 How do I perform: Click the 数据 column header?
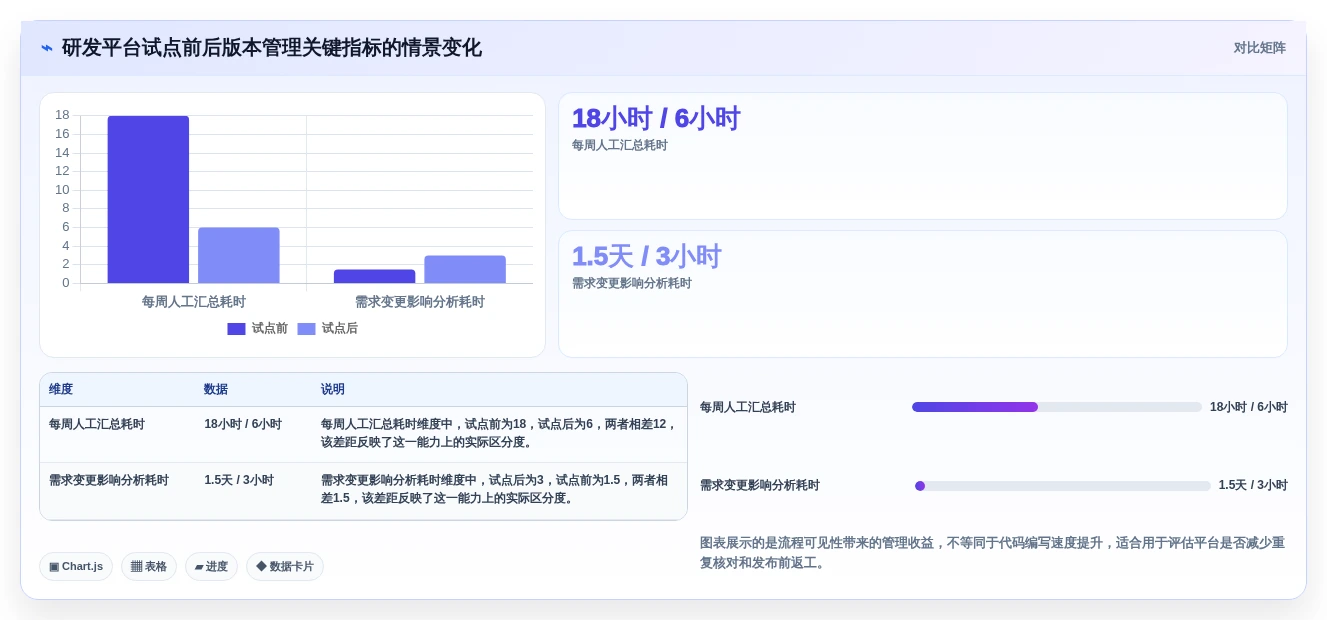click(x=216, y=389)
